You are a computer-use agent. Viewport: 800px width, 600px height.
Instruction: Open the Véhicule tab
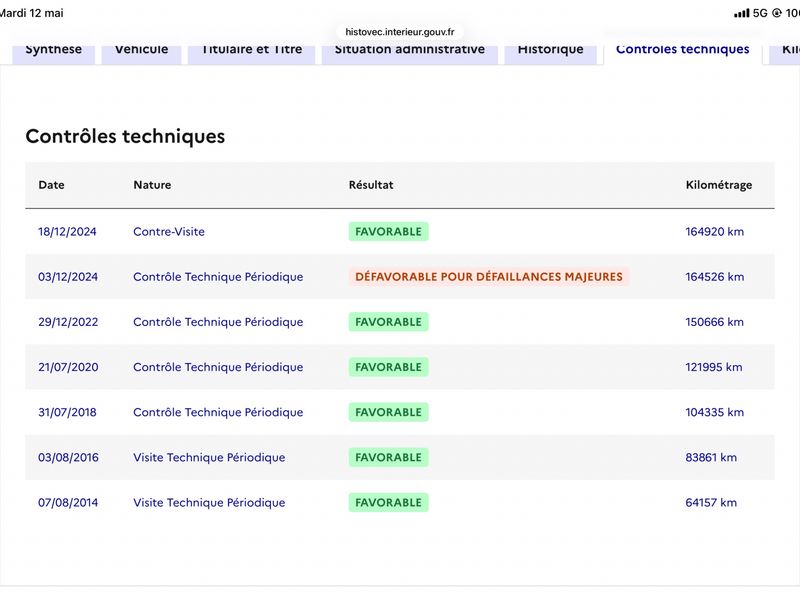click(x=141, y=52)
